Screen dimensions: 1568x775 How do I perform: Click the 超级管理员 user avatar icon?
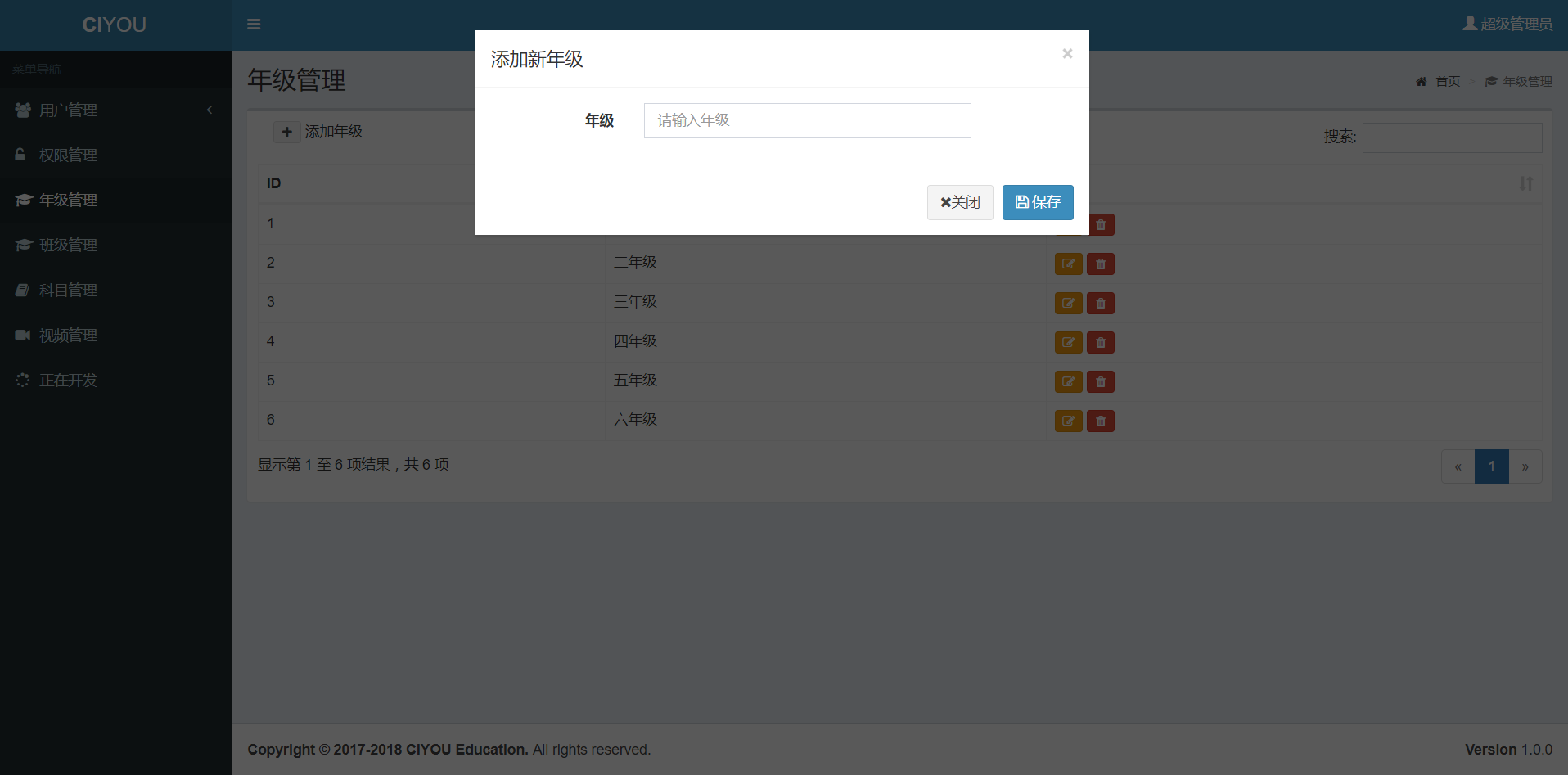coord(1470,24)
